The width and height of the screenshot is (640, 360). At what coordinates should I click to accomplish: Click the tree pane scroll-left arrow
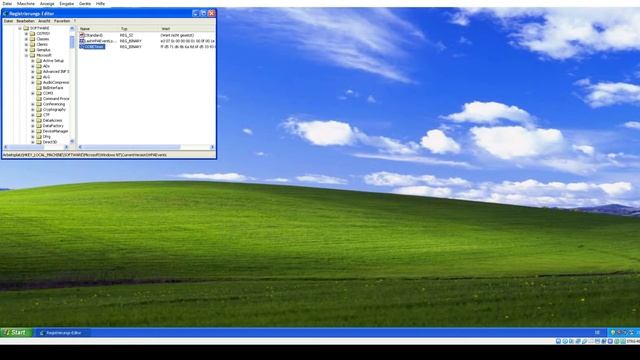click(x=5, y=147)
